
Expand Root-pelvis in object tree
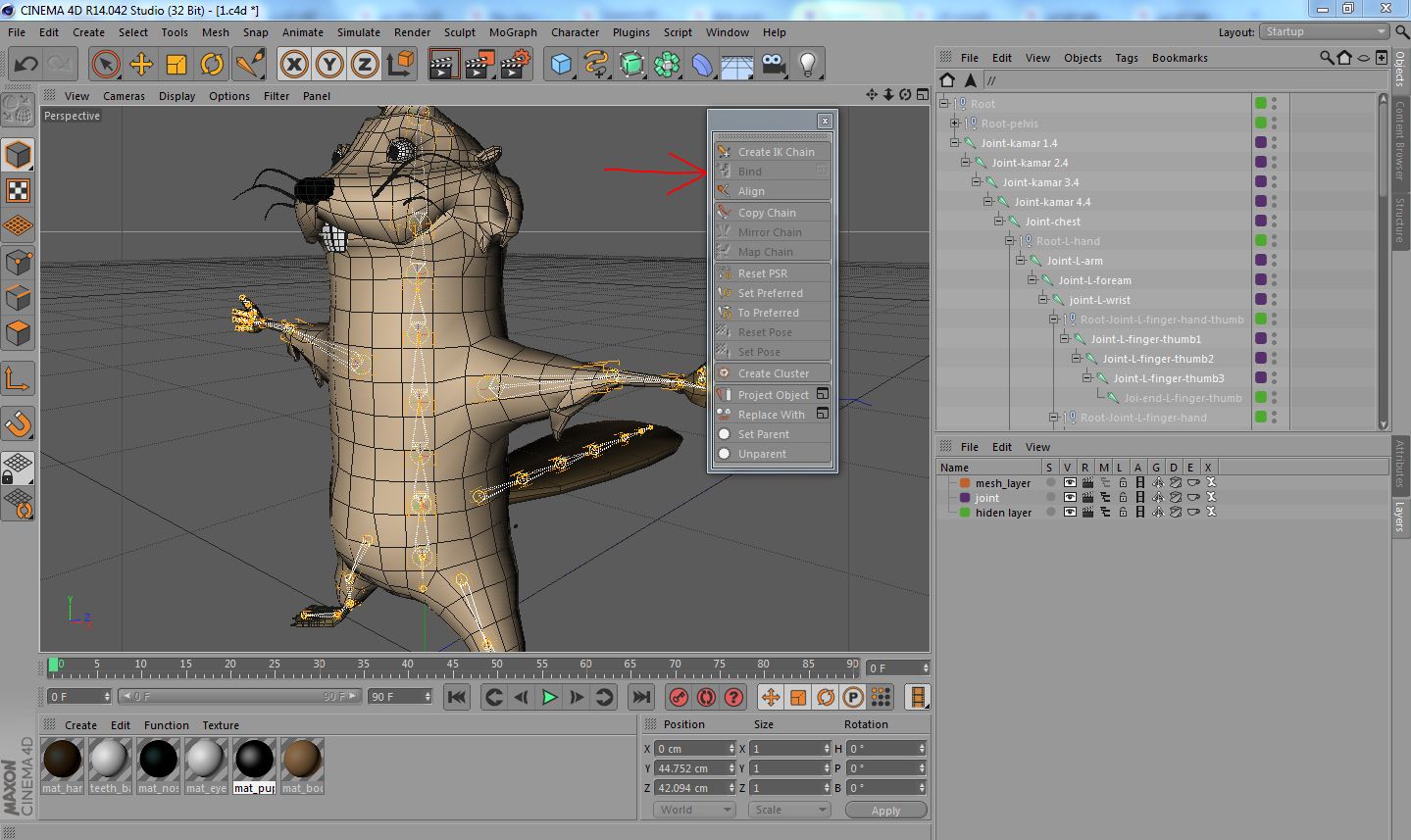tap(955, 123)
